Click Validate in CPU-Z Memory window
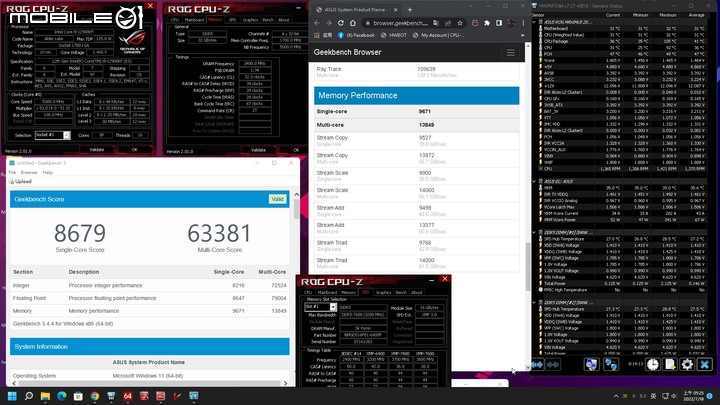The height and width of the screenshot is (405, 720). click(x=259, y=150)
